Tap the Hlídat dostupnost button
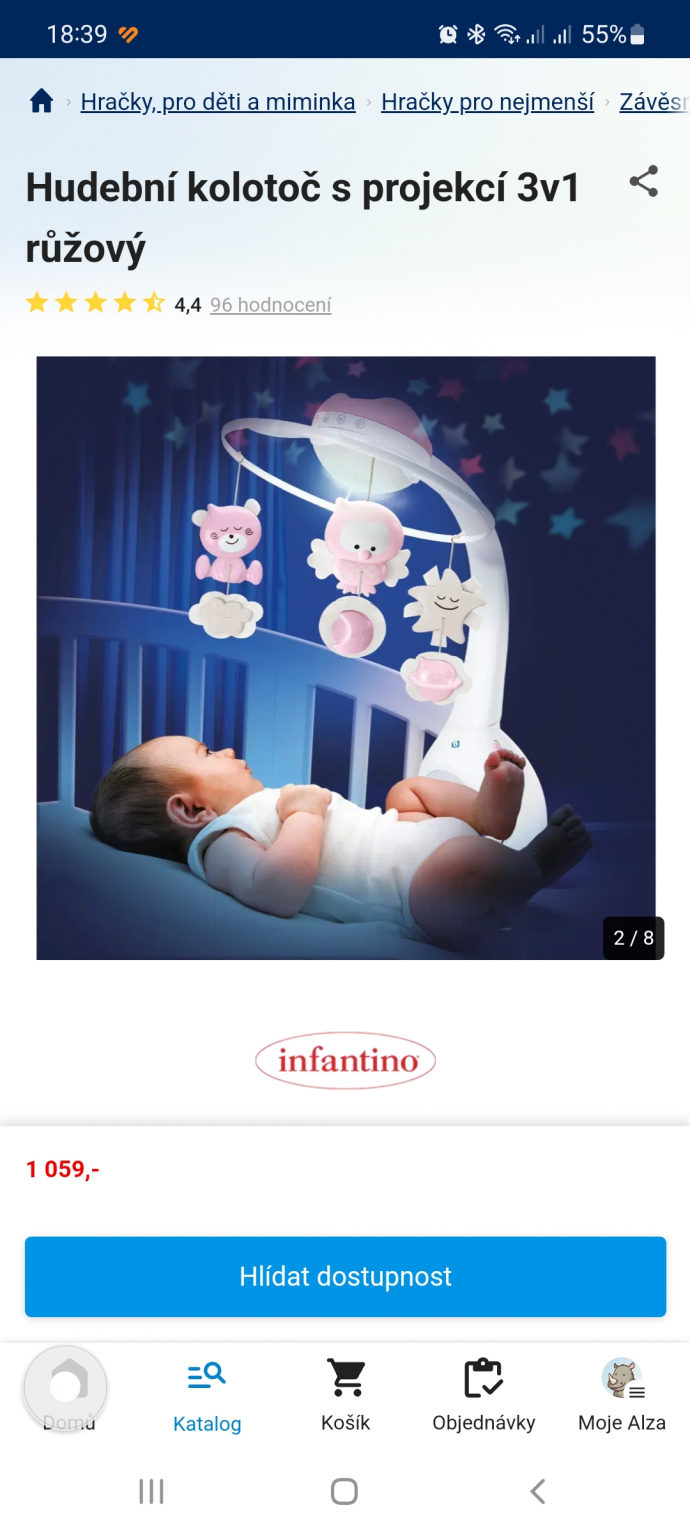690x1533 pixels. [x=345, y=1276]
